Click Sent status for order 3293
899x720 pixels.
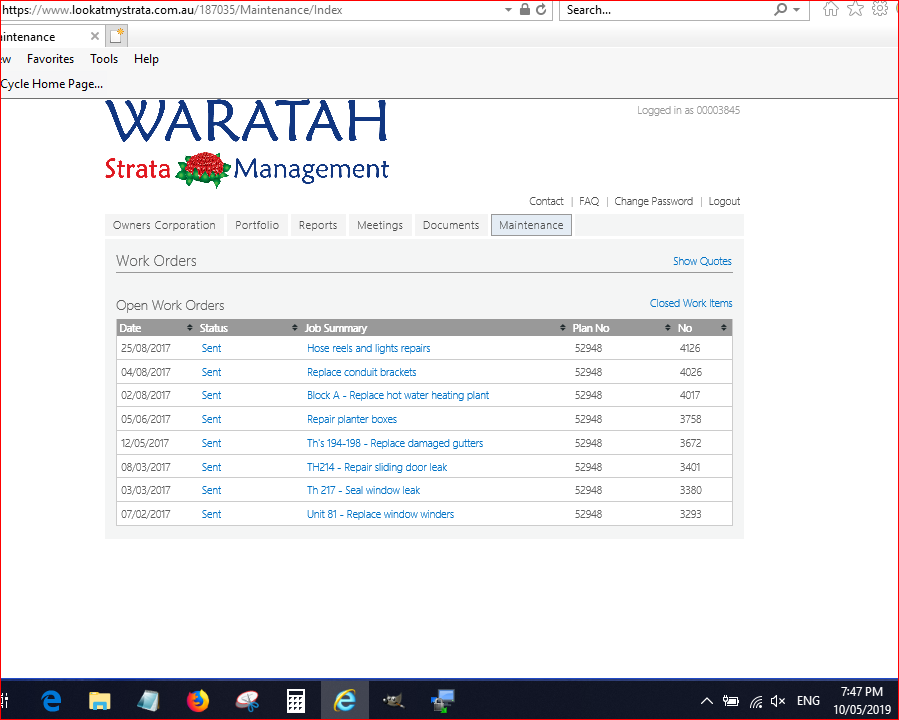pyautogui.click(x=212, y=514)
